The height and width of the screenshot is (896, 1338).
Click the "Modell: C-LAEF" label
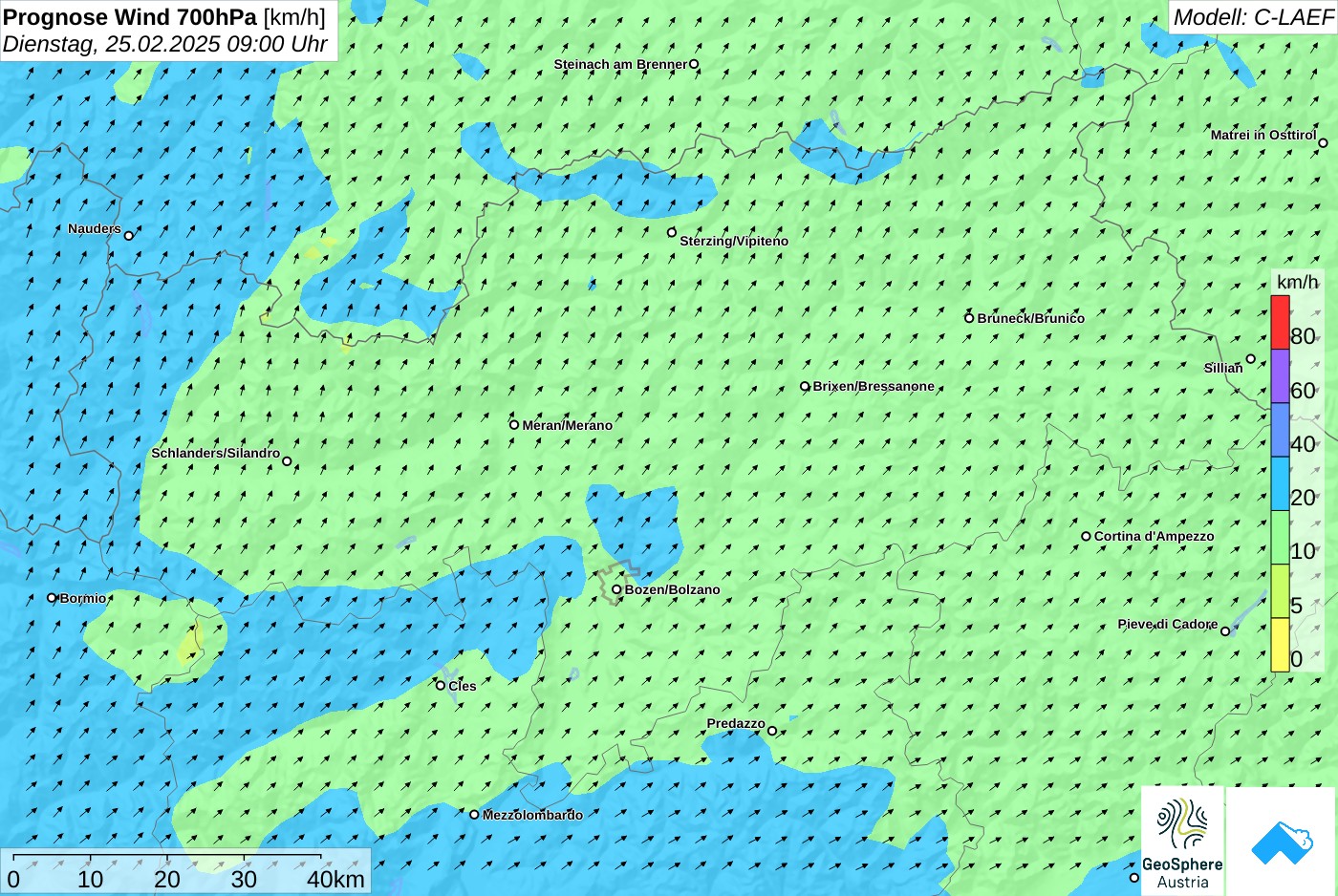click(1253, 17)
